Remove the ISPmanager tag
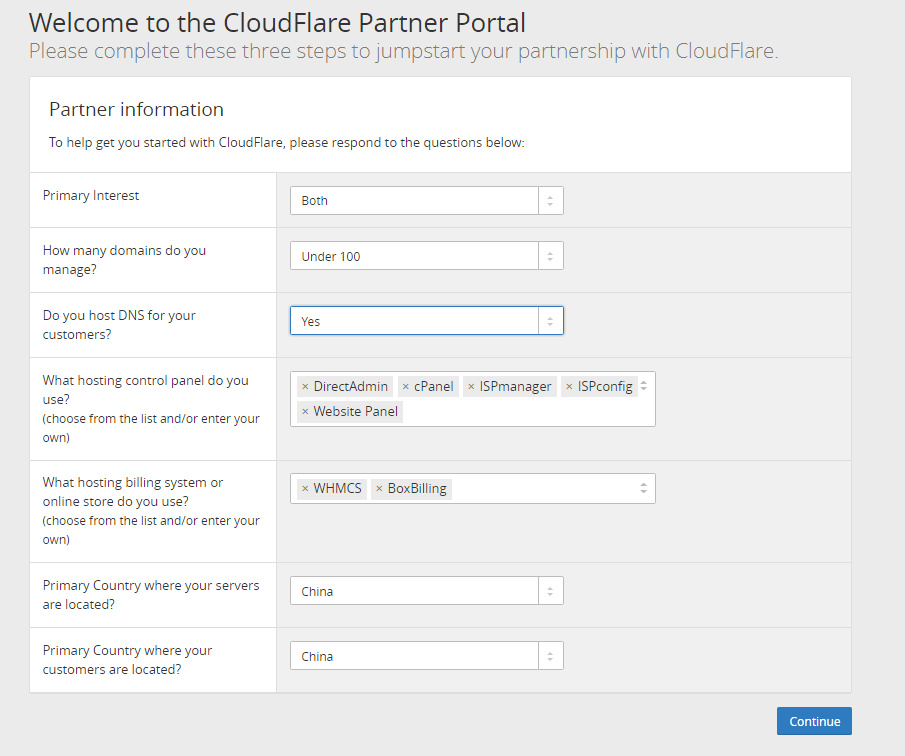Viewport: 905px width, 756px height. pyautogui.click(x=470, y=386)
